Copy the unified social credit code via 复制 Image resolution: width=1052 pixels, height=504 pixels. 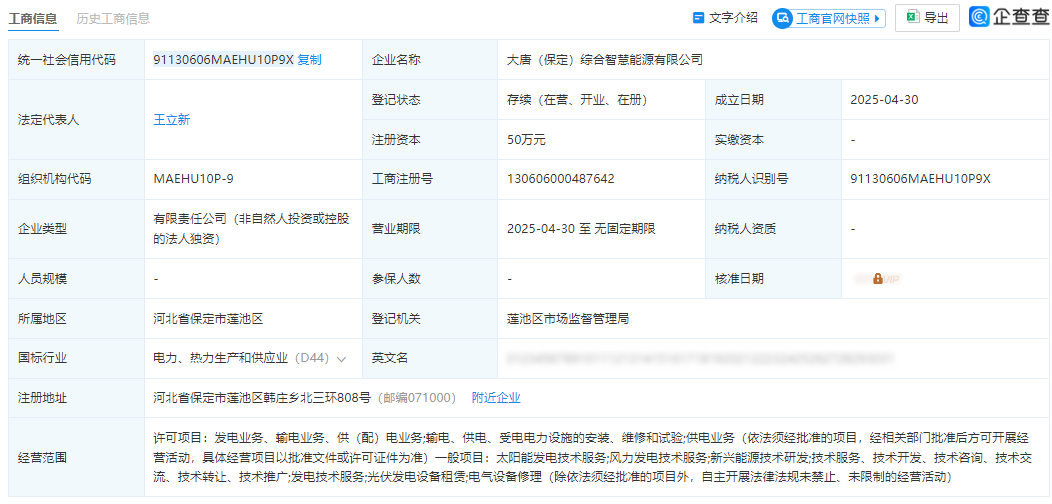pos(309,59)
